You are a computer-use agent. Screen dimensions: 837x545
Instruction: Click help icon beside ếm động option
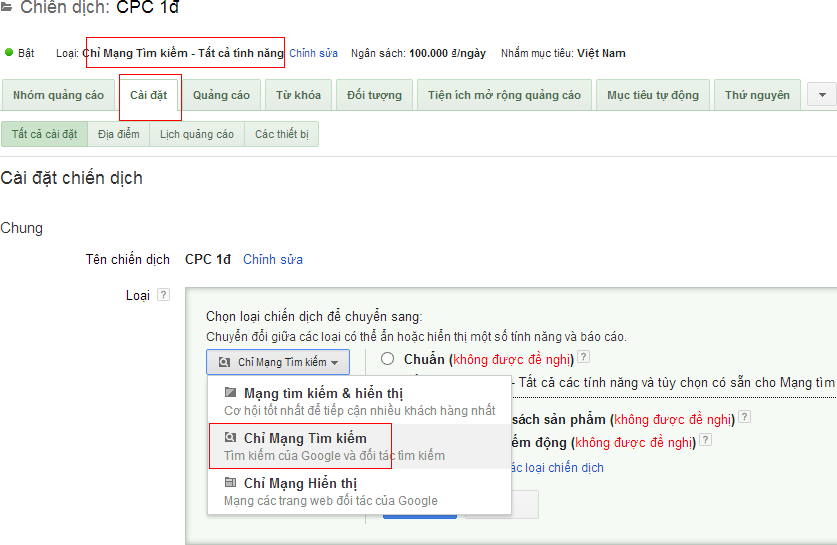pyautogui.click(x=706, y=440)
